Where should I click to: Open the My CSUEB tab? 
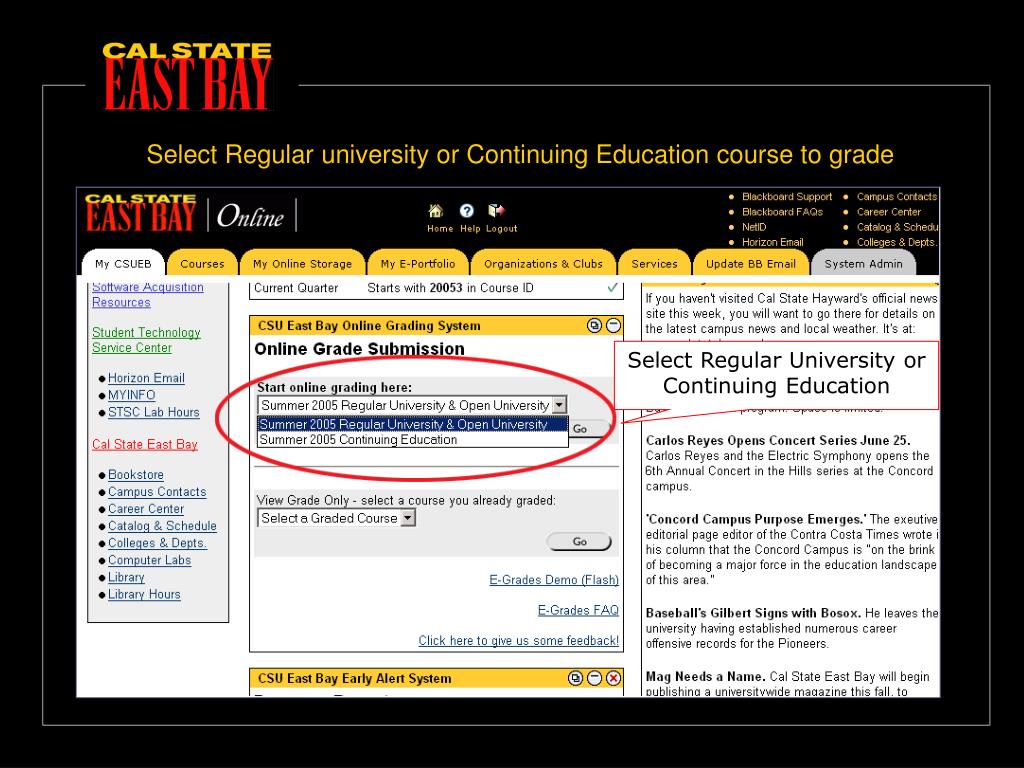123,264
